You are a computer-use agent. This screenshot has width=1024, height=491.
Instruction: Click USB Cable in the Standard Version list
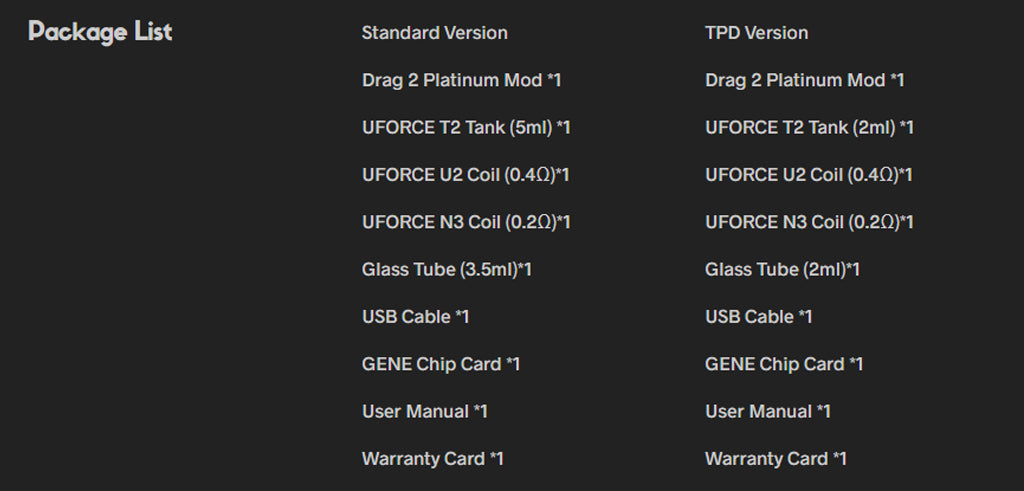(415, 317)
